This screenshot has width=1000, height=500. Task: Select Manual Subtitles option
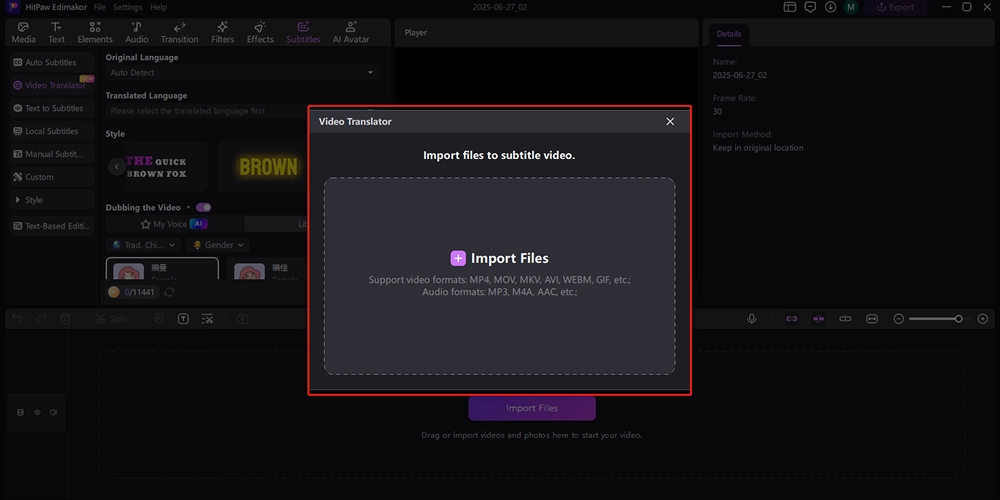52,154
